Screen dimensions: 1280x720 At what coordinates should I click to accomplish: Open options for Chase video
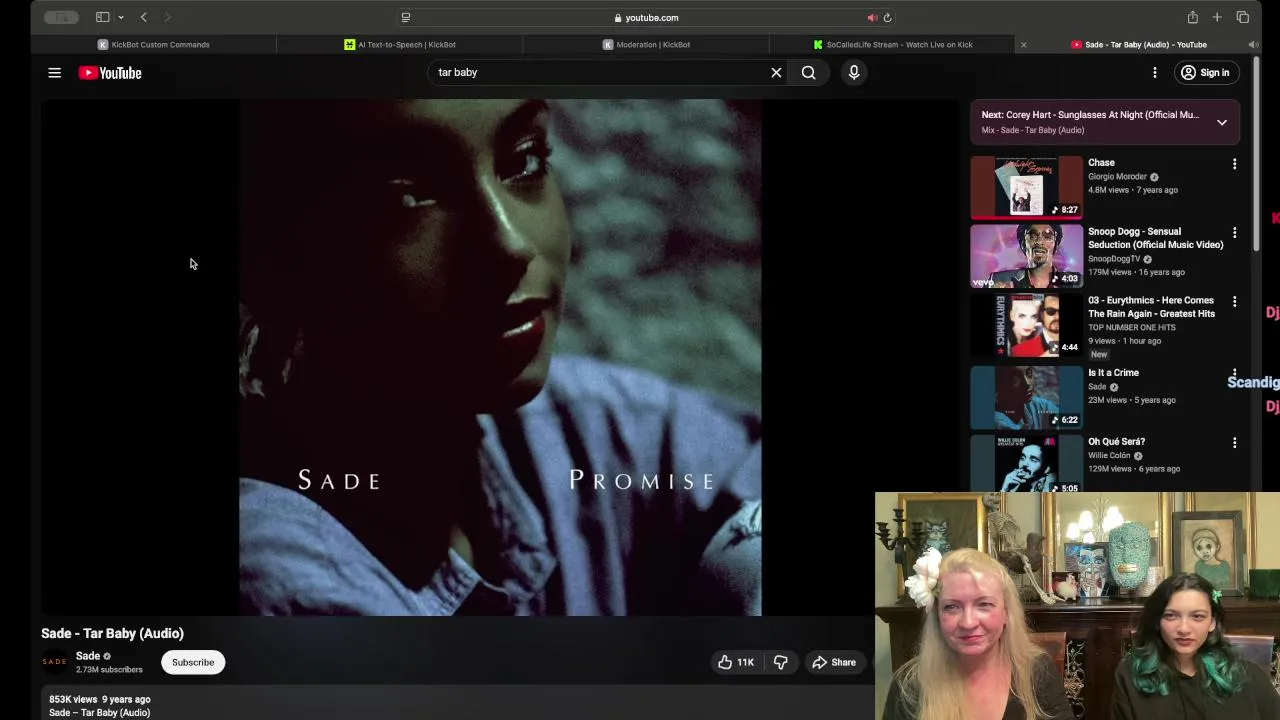pyautogui.click(x=1234, y=164)
